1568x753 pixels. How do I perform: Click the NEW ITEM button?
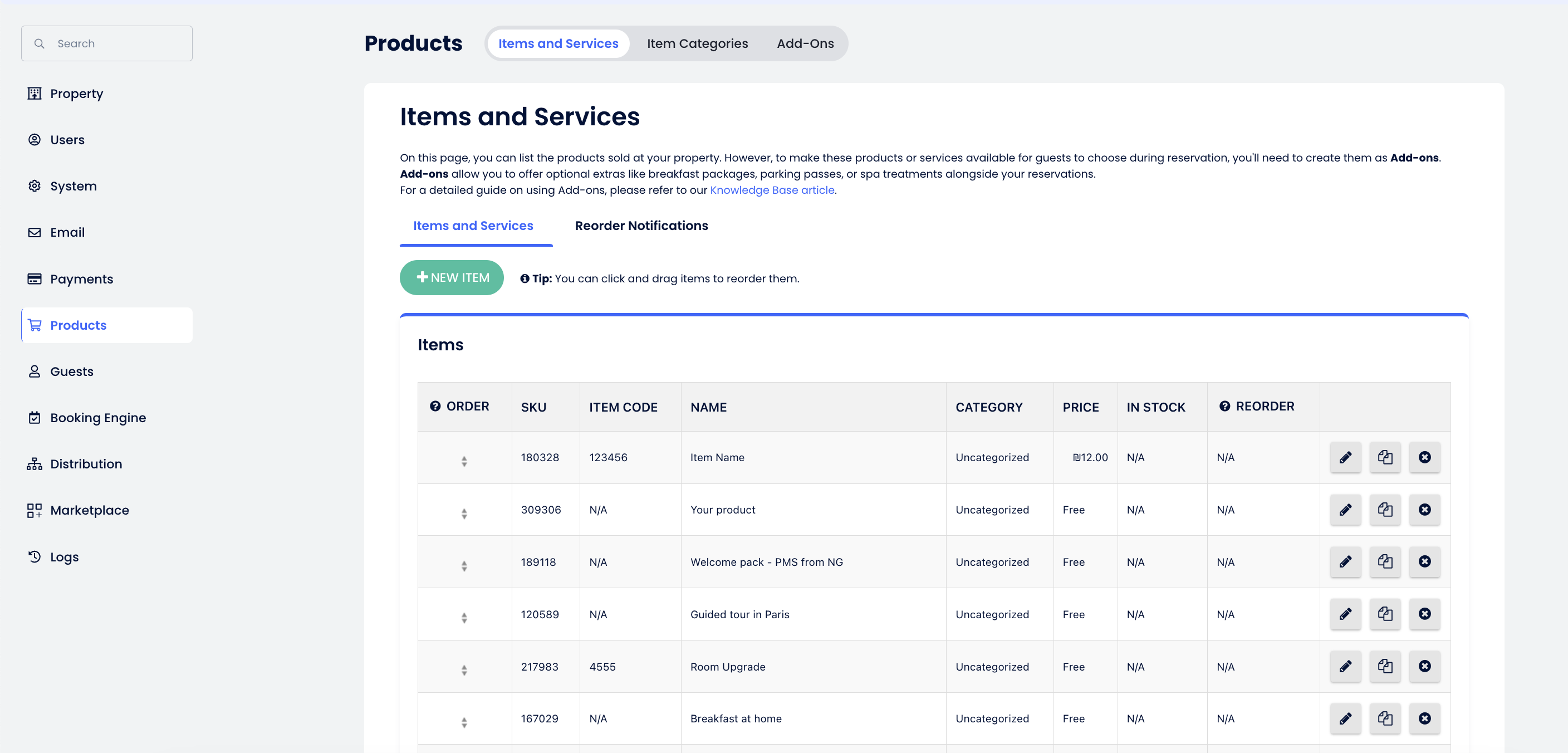452,277
